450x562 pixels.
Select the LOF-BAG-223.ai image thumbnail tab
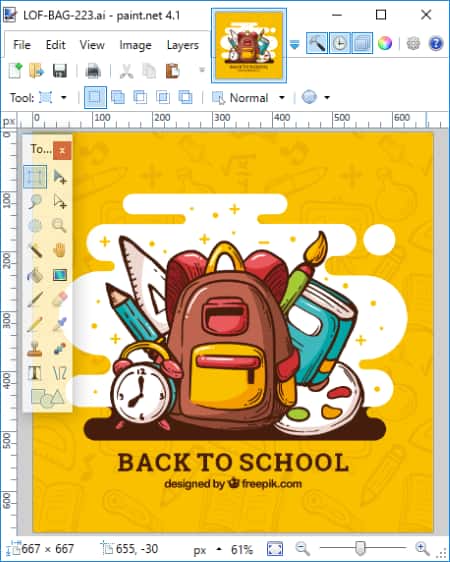249,46
